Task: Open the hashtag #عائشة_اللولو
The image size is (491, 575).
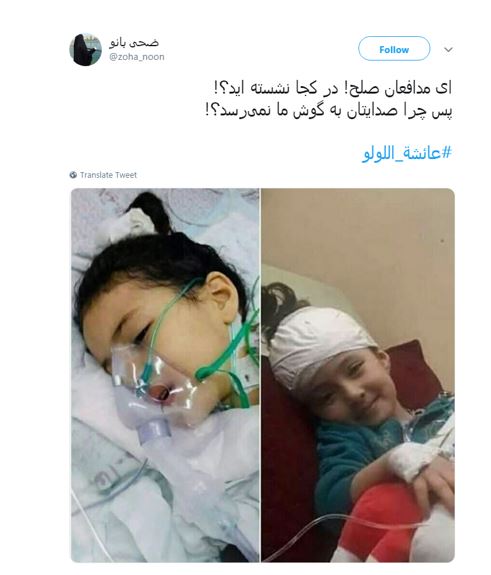Action: [407, 153]
